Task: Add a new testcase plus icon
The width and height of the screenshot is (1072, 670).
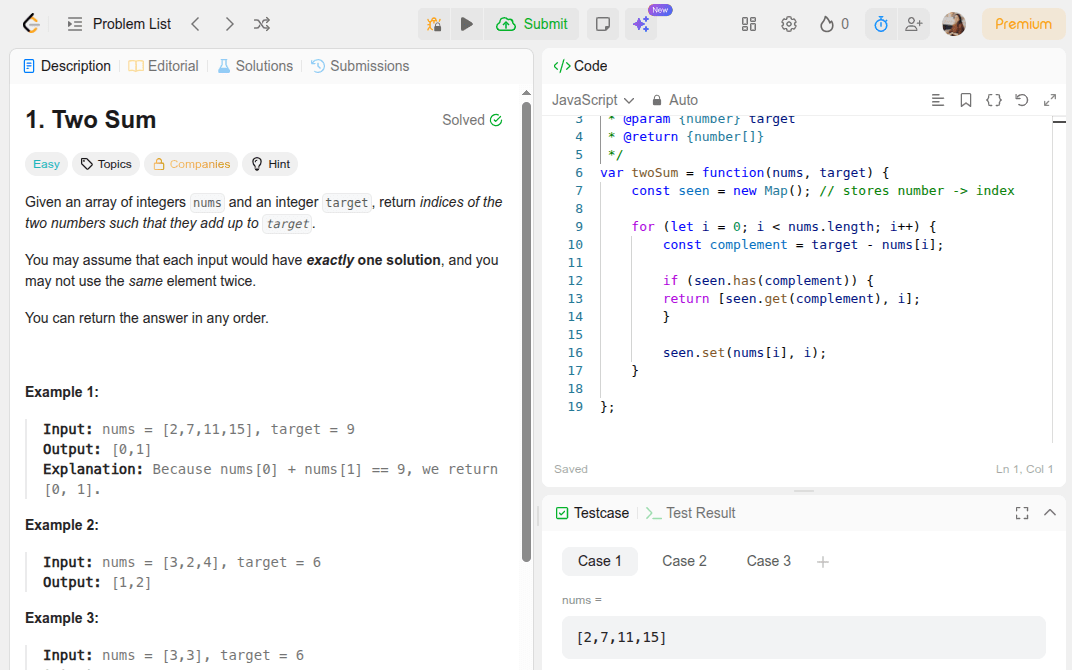Action: pyautogui.click(x=823, y=562)
